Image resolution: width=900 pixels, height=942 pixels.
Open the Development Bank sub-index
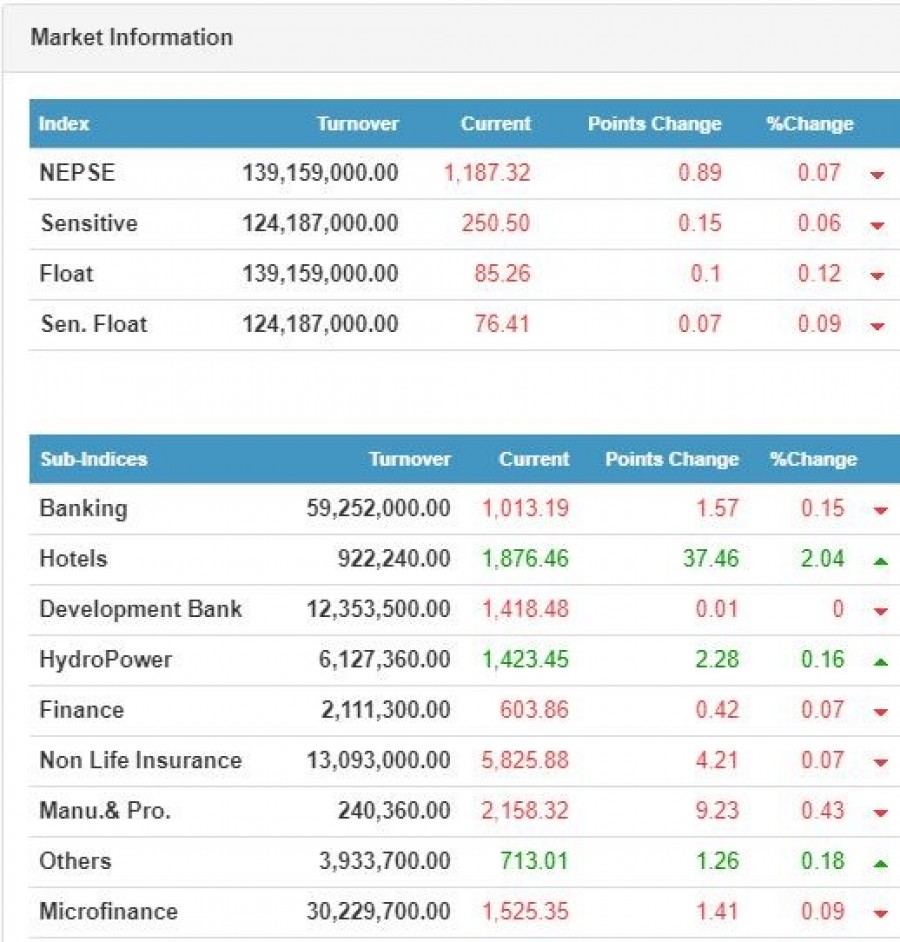tap(140, 609)
